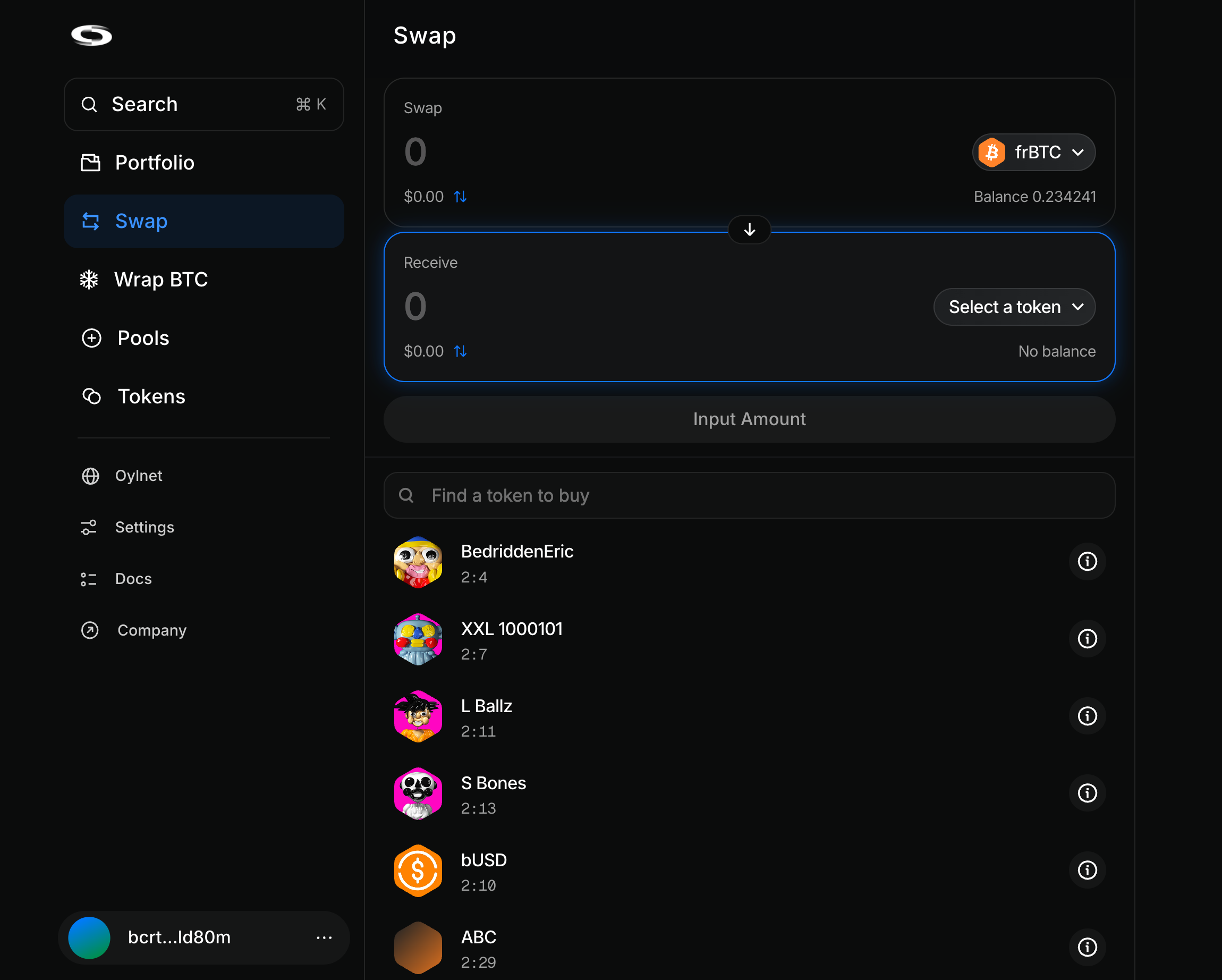Click the S Bones skull avatar
The height and width of the screenshot is (980, 1222).
tap(418, 793)
